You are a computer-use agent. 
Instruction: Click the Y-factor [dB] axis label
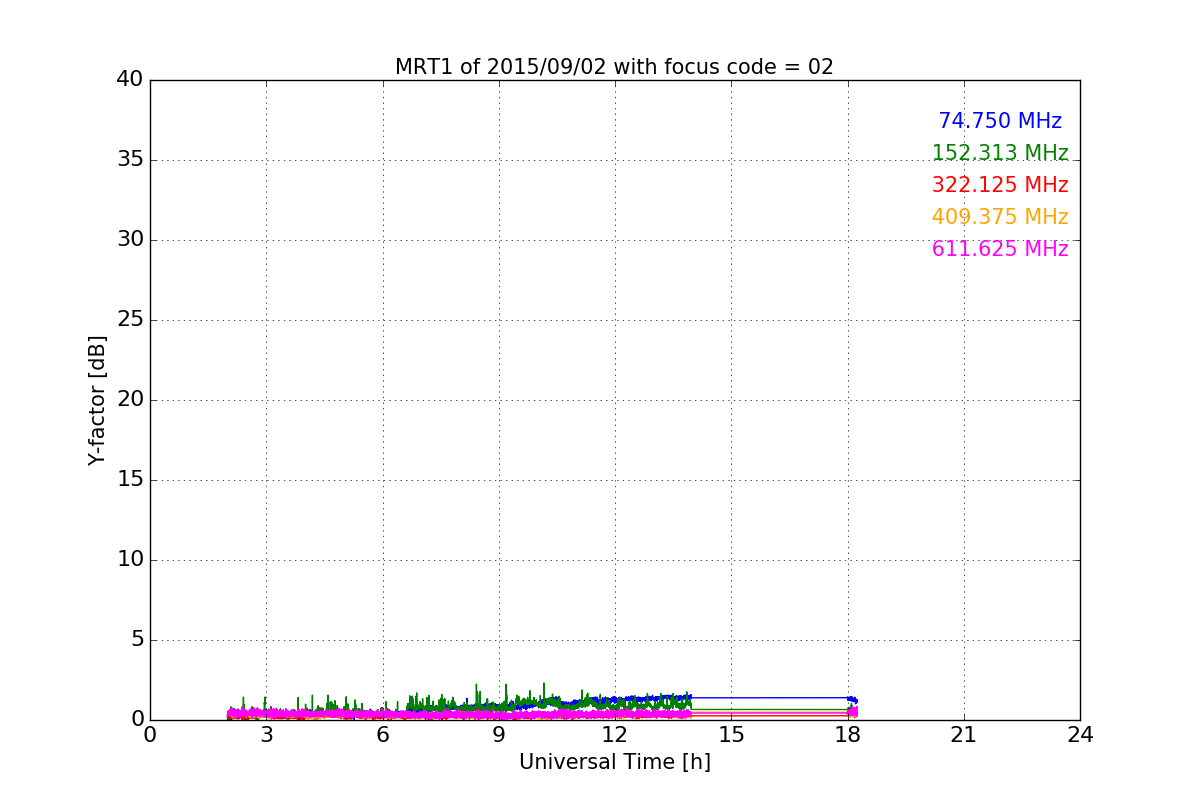pyautogui.click(x=97, y=400)
